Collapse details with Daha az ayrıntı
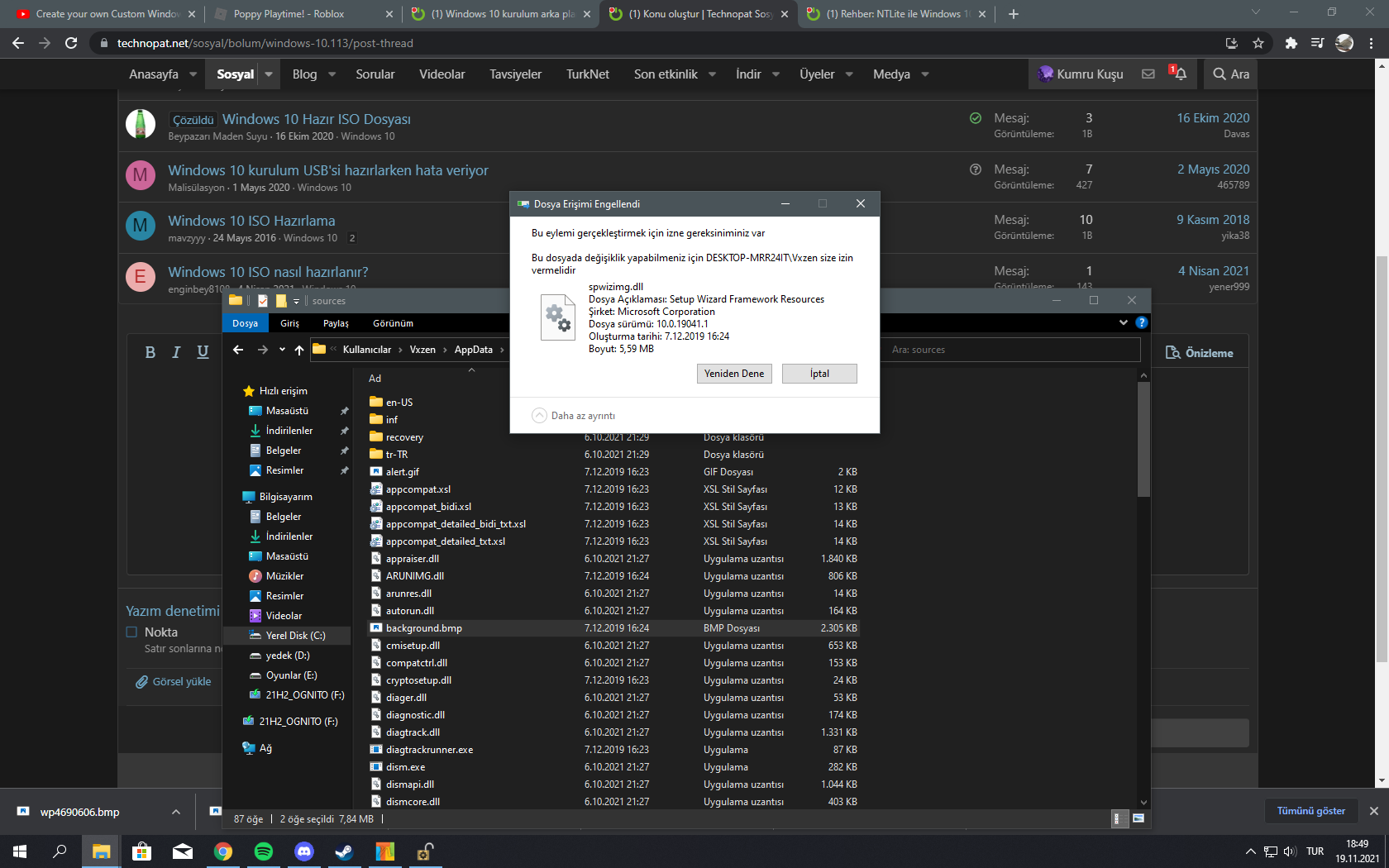This screenshot has height=868, width=1389. point(574,415)
